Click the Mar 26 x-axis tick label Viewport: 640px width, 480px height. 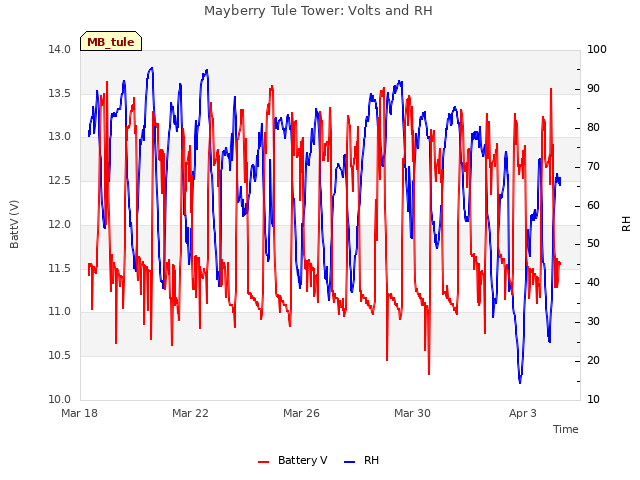tap(301, 413)
